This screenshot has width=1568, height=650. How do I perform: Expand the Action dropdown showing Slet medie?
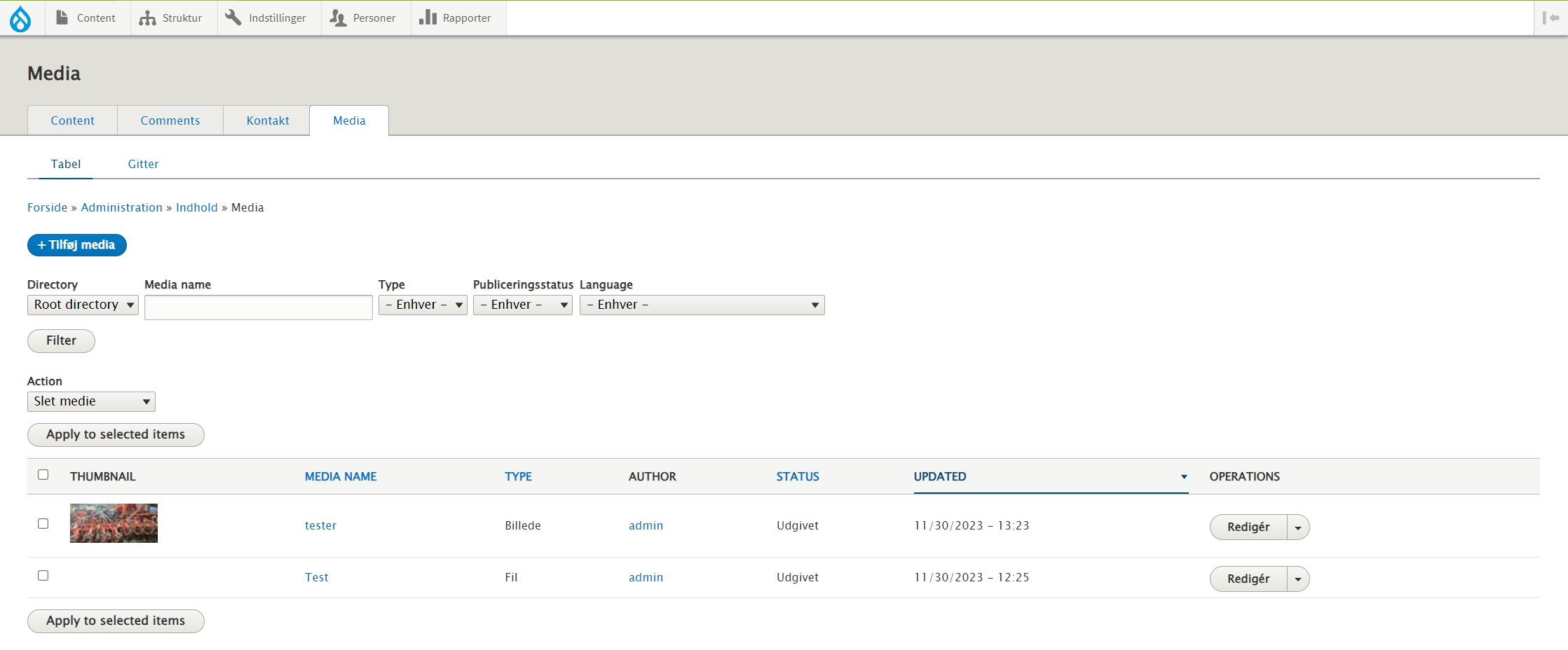coord(91,402)
